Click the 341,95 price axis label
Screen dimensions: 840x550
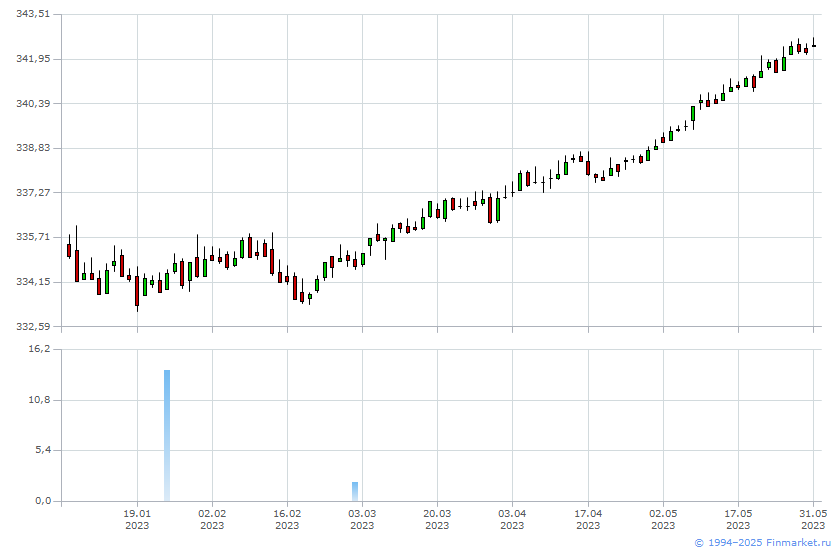pos(33,58)
